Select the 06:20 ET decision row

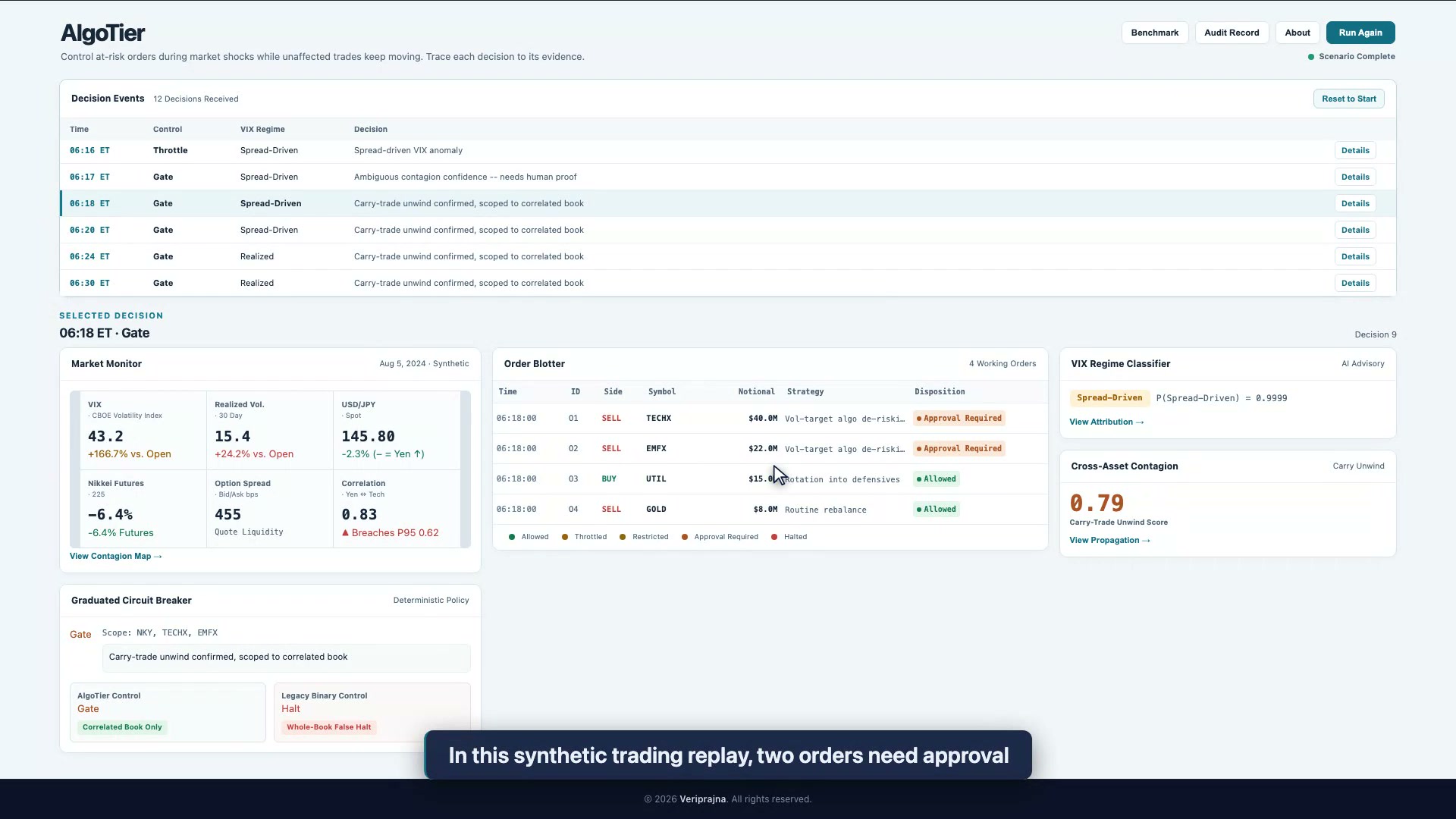[x=728, y=230]
